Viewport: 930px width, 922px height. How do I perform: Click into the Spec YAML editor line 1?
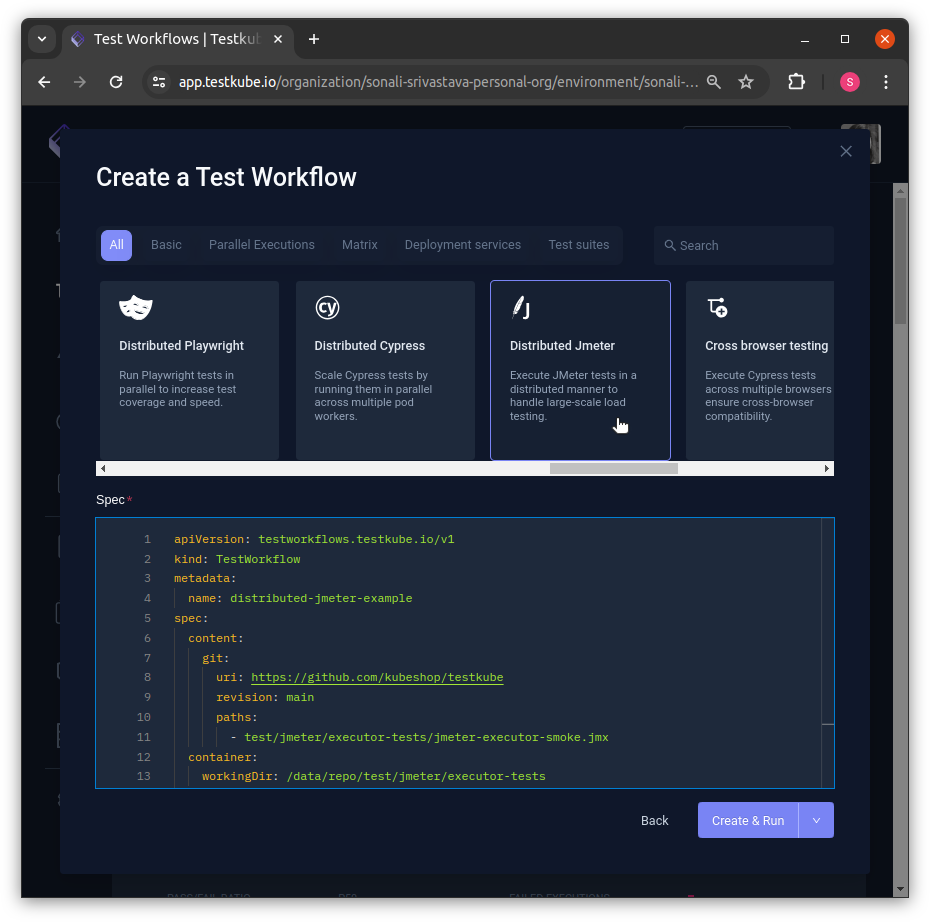tap(314, 540)
